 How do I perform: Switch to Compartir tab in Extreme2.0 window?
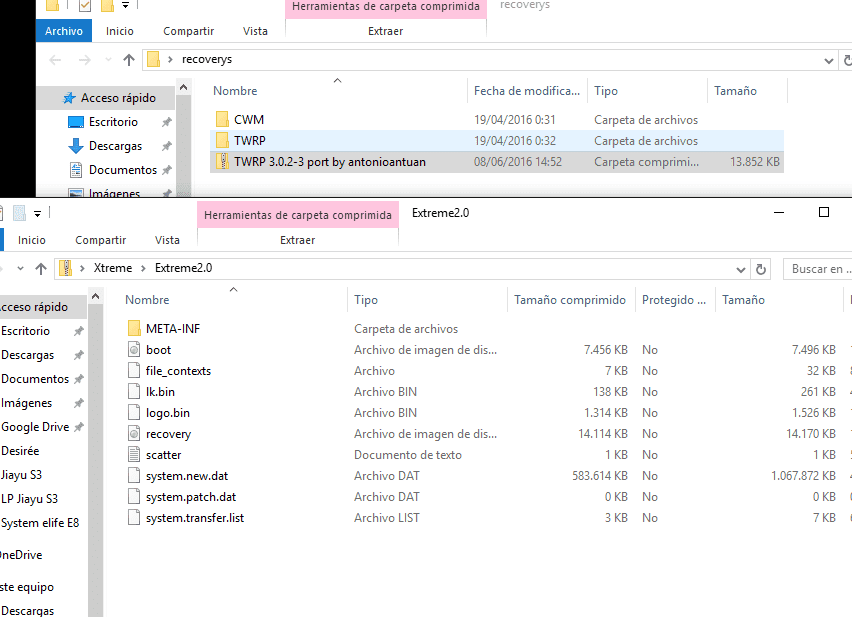tap(101, 240)
